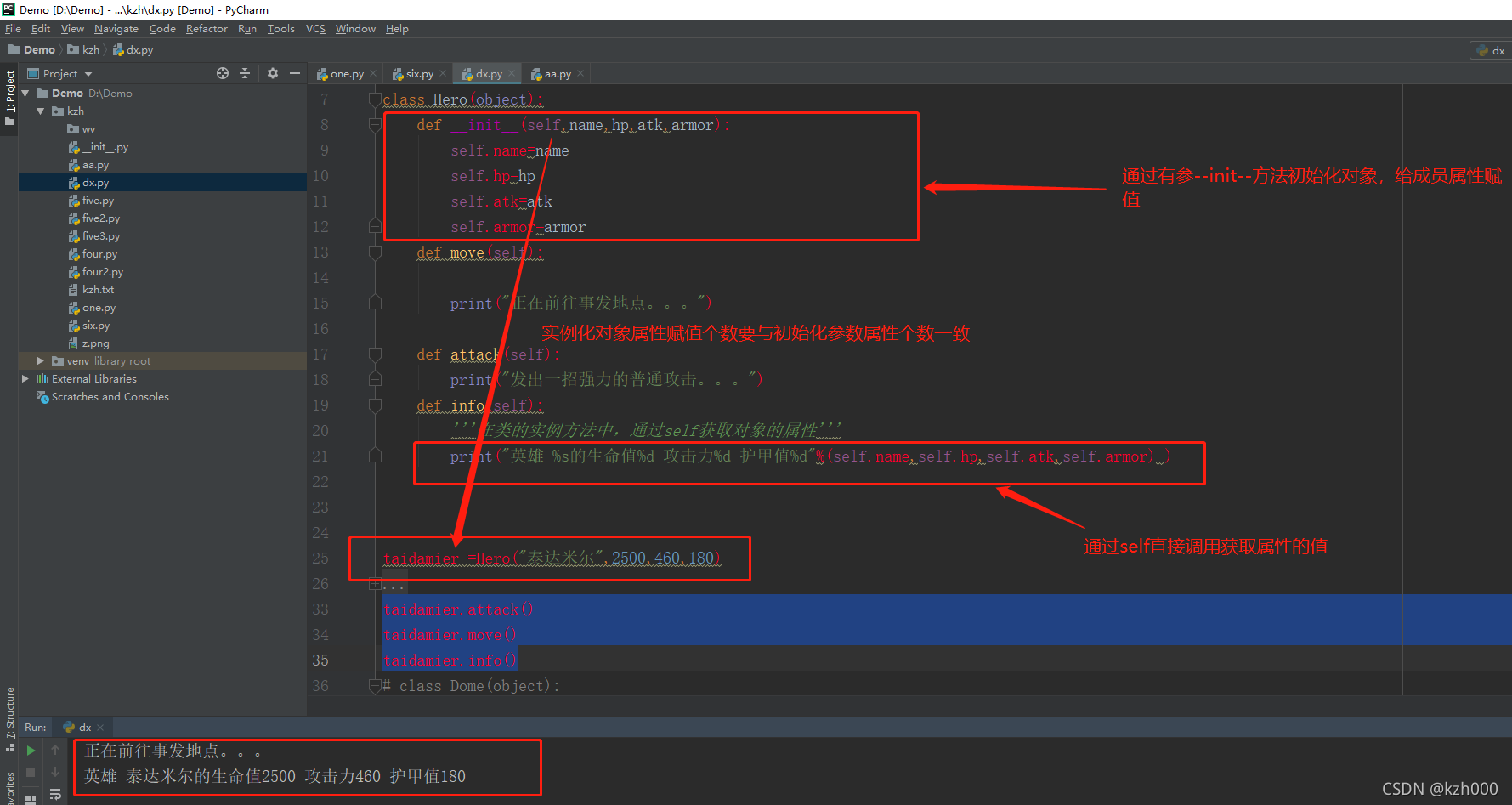Image resolution: width=1512 pixels, height=805 pixels.
Task: Open the VCS menu
Action: [x=315, y=29]
